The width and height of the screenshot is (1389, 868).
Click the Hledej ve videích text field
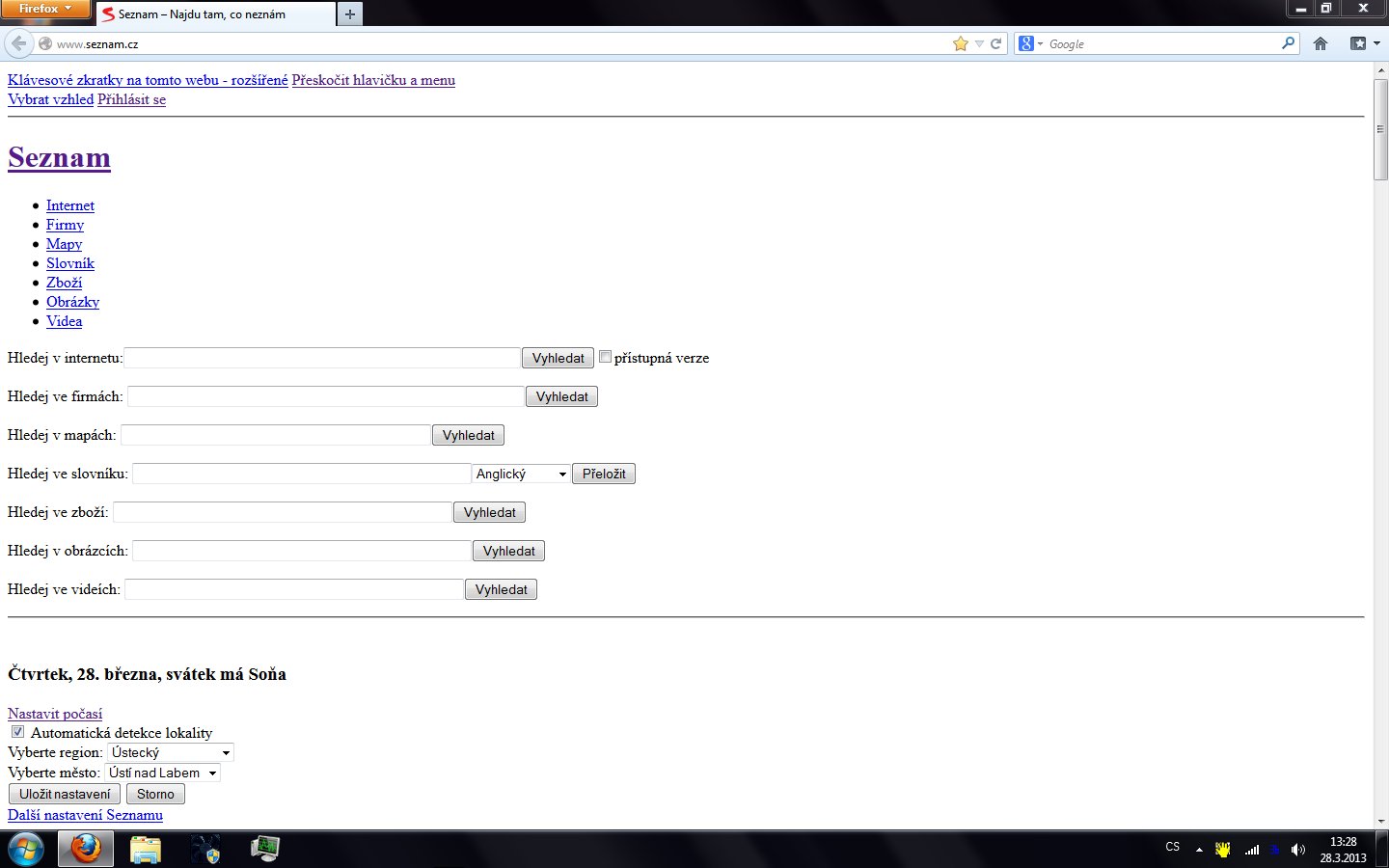294,589
